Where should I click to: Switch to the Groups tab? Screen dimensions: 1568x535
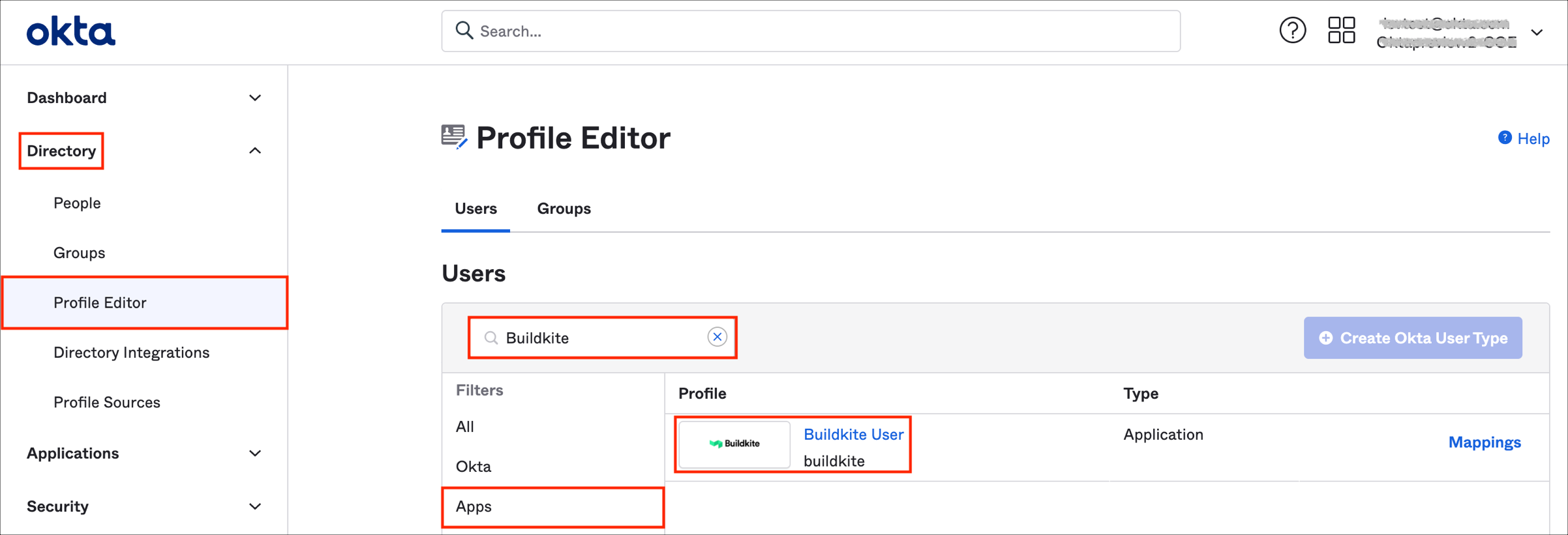(x=564, y=209)
